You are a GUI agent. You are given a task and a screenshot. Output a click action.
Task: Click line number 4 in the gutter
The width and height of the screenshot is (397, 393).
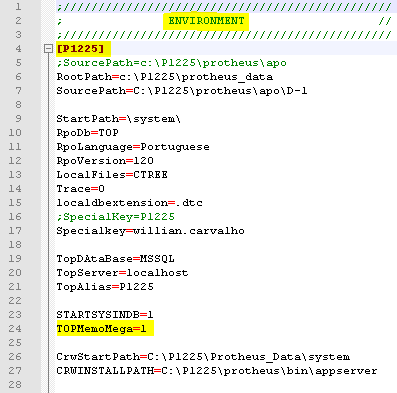(x=18, y=49)
